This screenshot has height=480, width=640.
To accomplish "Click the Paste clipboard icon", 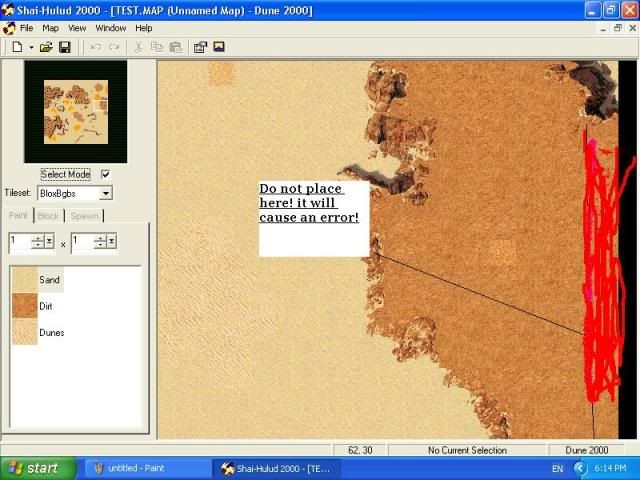I will click(176, 47).
